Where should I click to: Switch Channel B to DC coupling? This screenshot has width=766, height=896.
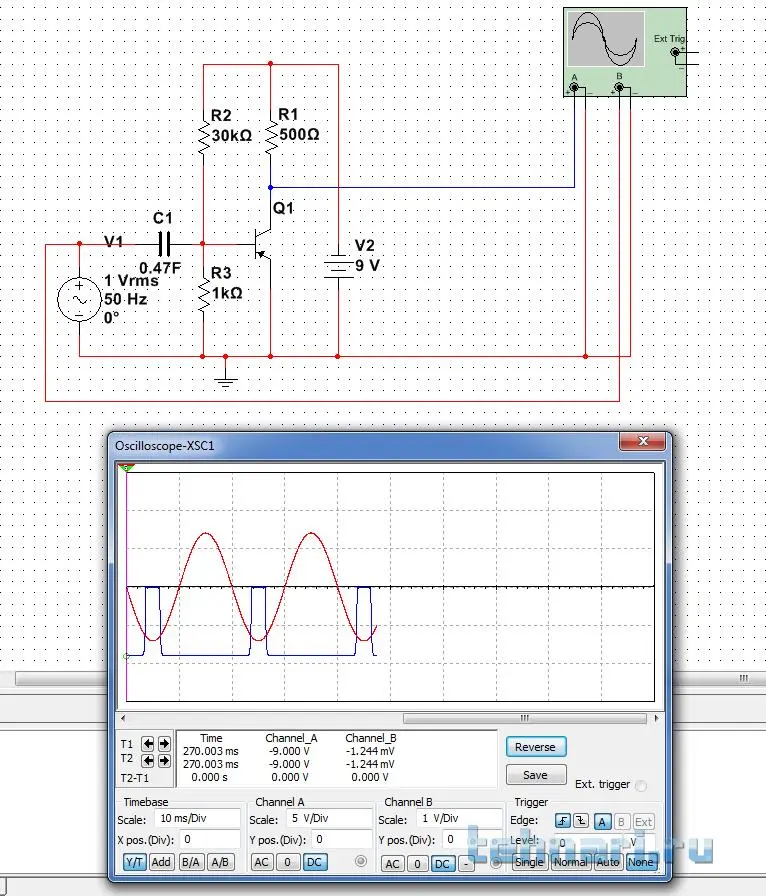[x=442, y=863]
